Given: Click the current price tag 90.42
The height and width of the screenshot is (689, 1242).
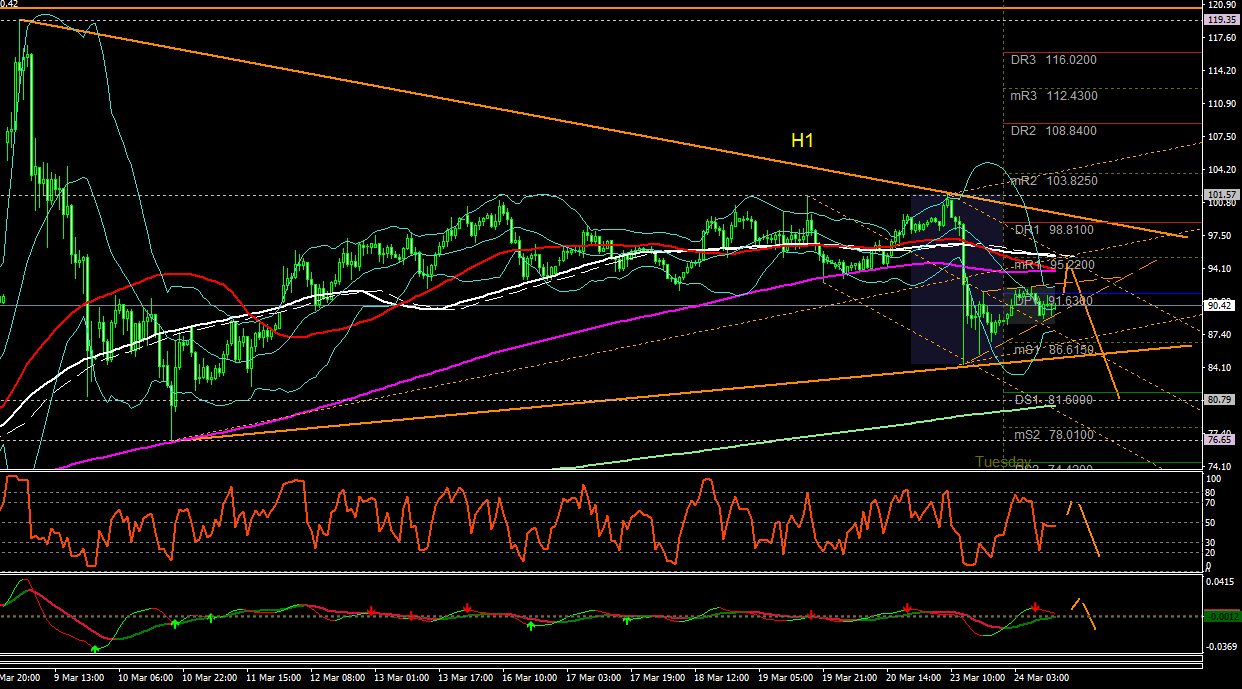Looking at the screenshot, I should [x=1222, y=305].
